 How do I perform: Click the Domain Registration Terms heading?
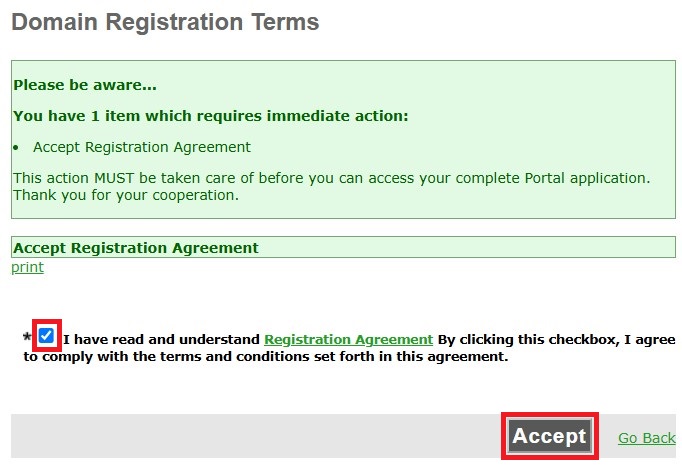click(x=165, y=22)
